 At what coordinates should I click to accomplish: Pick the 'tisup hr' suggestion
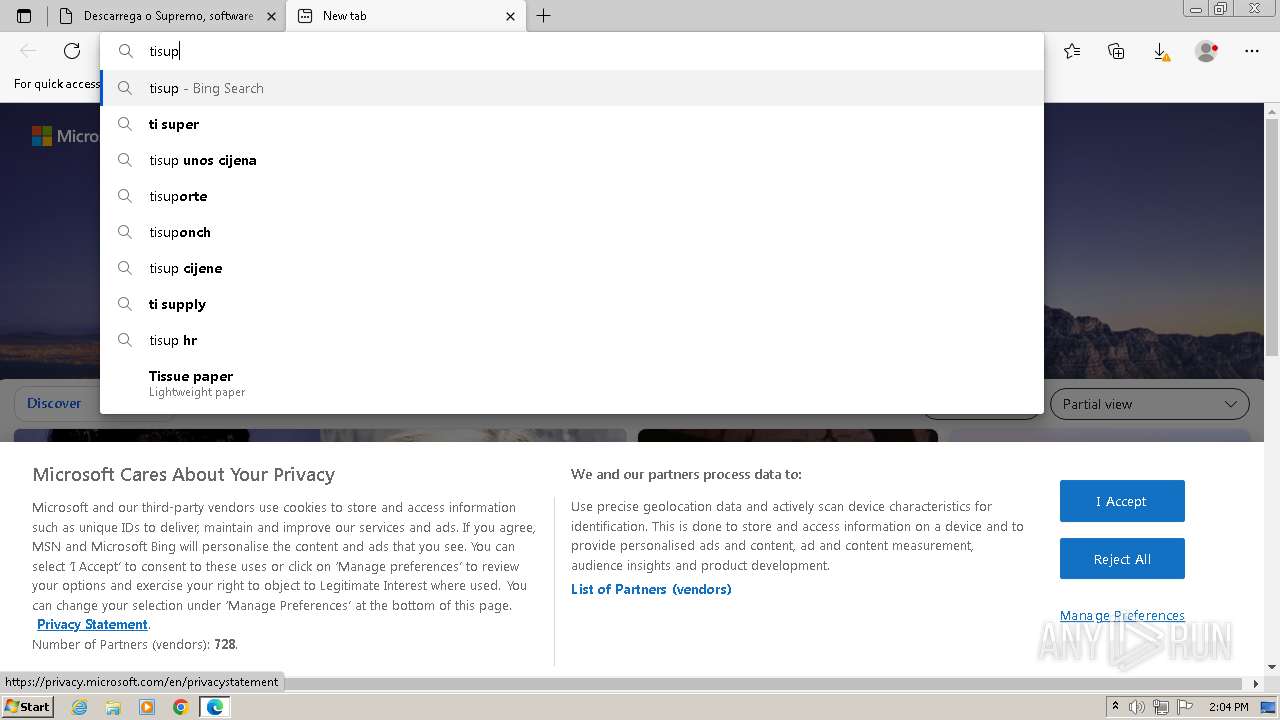pos(572,340)
